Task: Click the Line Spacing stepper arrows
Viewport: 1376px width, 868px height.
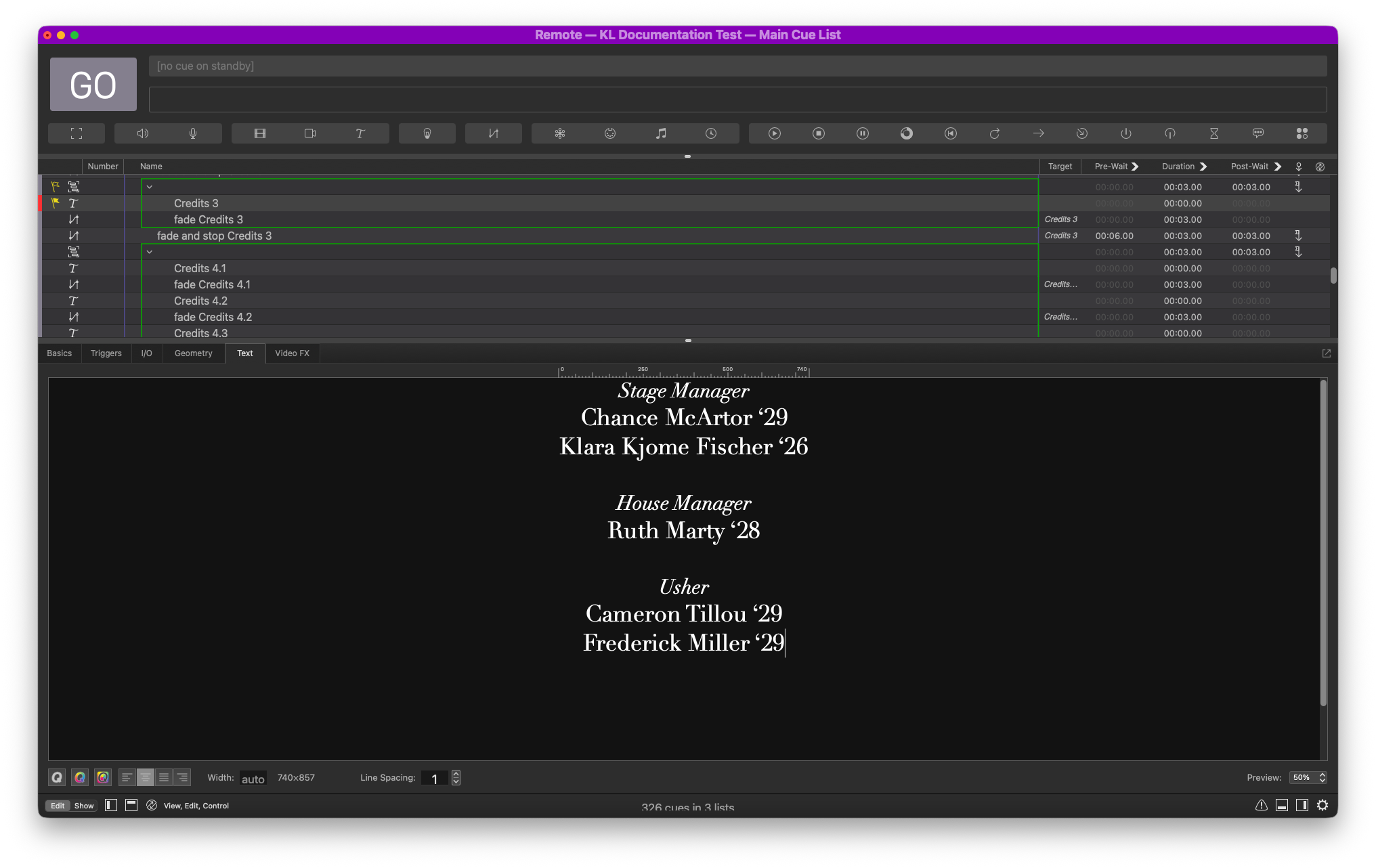Action: click(x=456, y=777)
